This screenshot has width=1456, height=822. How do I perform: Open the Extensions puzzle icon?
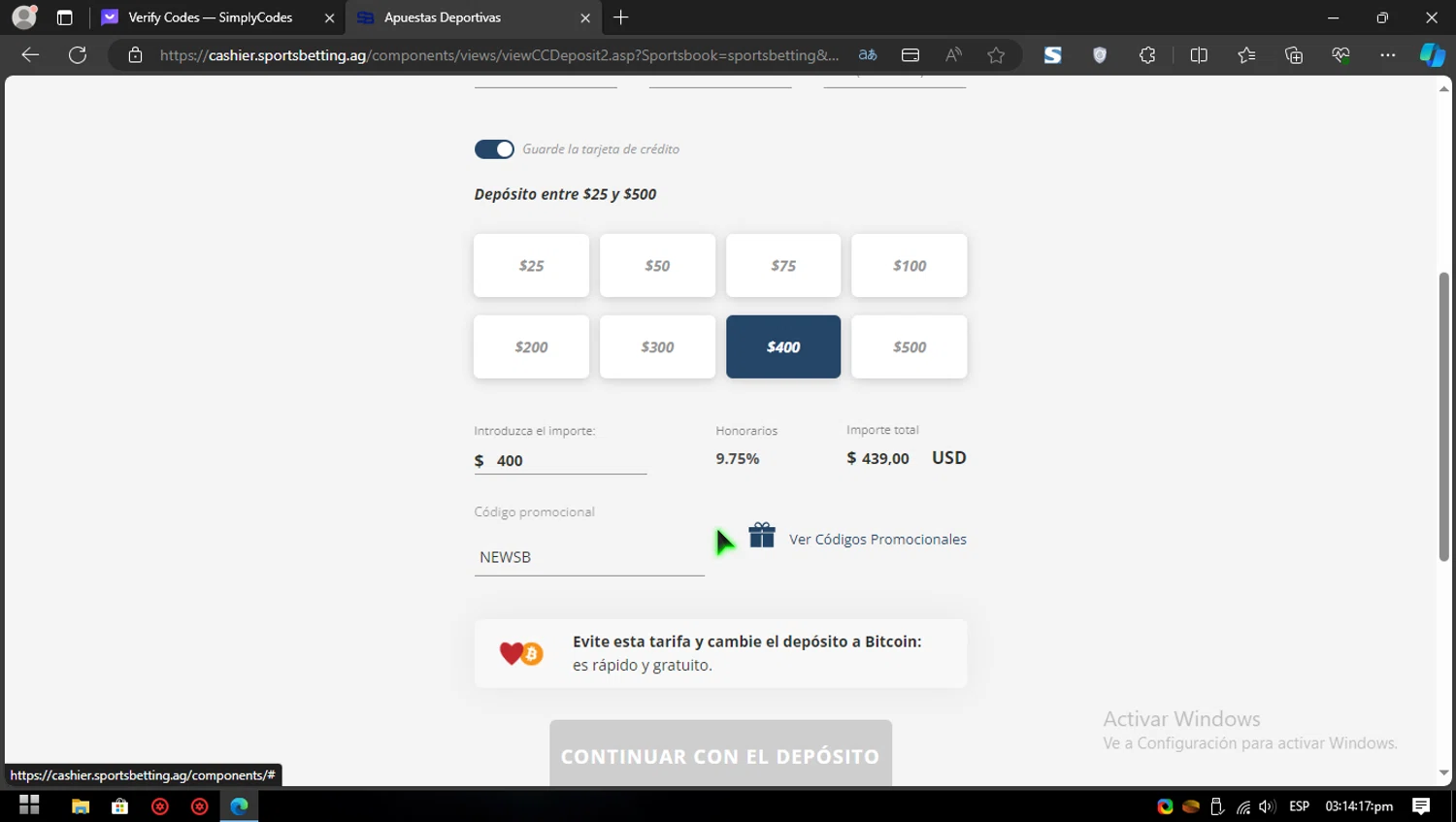[x=1147, y=55]
